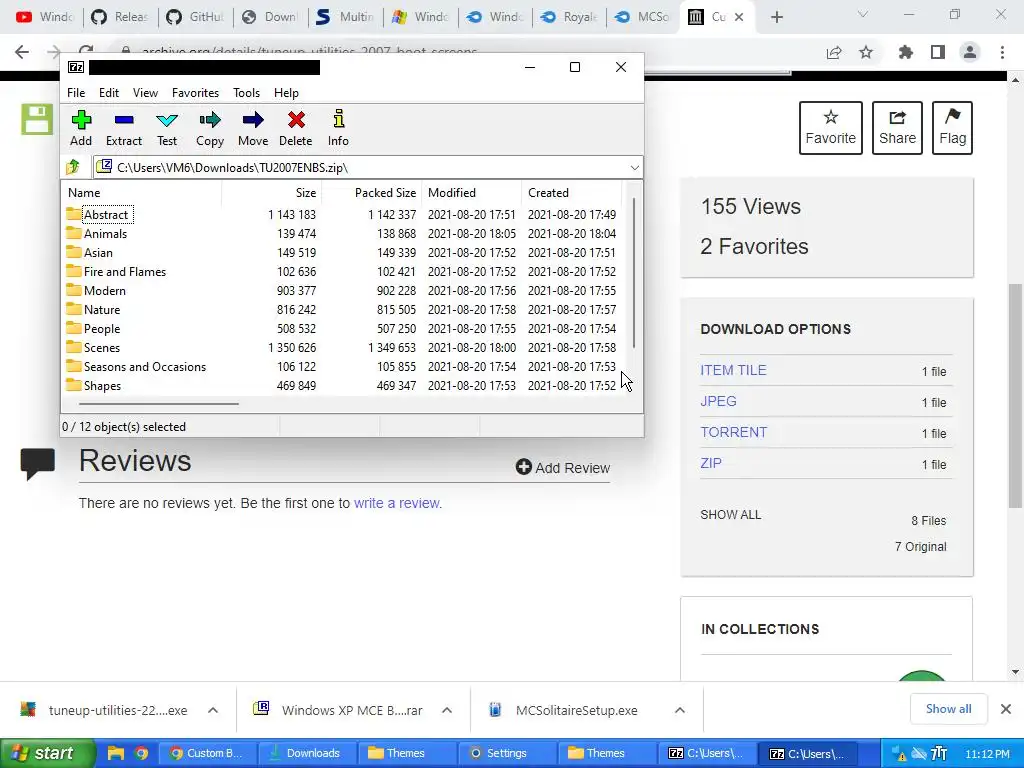
Task: Sort list by Size column header
Action: pyautogui.click(x=272, y=193)
